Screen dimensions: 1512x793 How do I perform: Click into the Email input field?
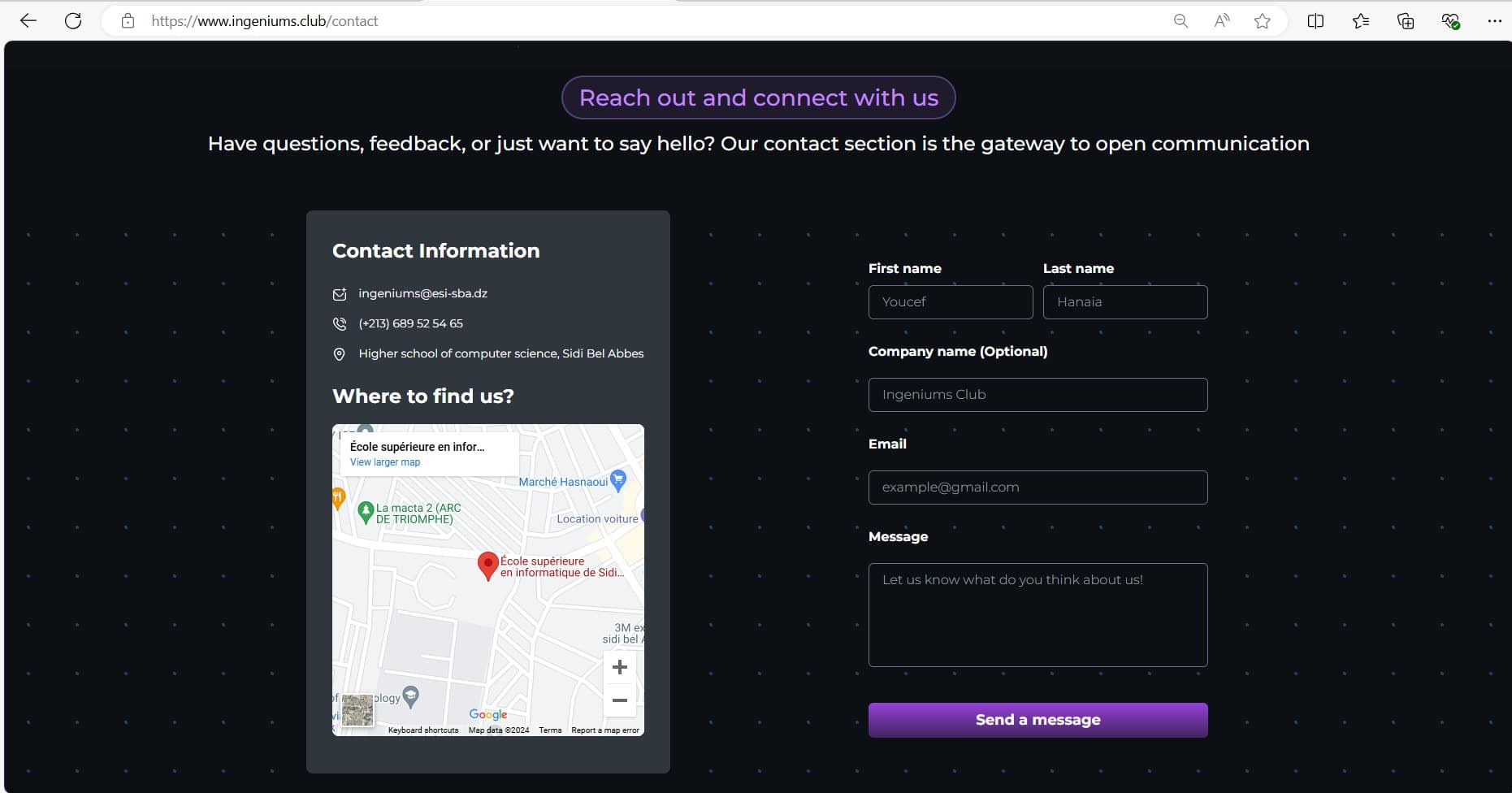tap(1038, 487)
